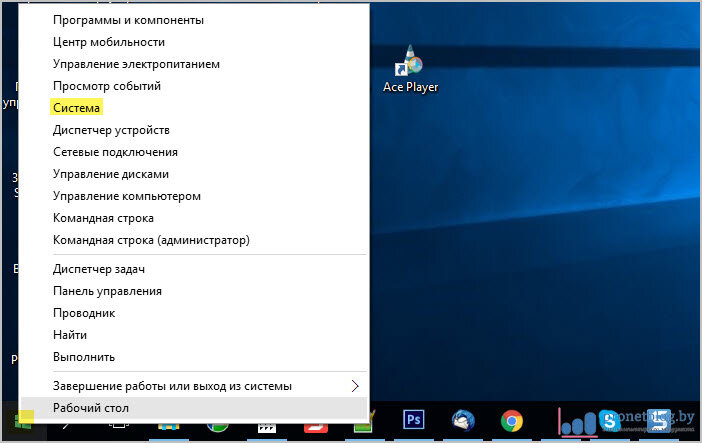This screenshot has height=443, width=702.
Task: Choose Просмотр событий in the menu
Action: (x=194, y=86)
